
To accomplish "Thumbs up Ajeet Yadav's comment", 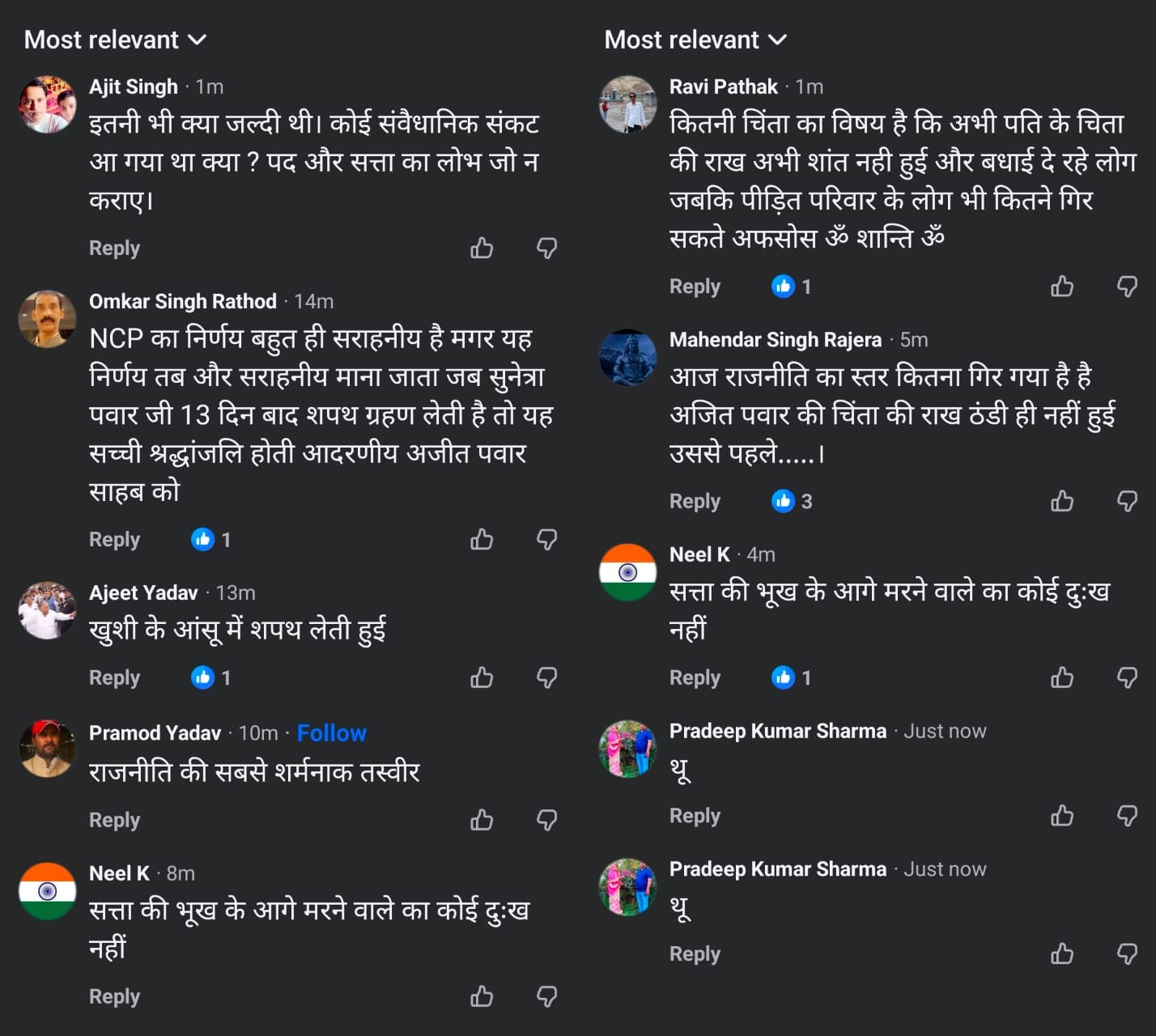I will [482, 677].
